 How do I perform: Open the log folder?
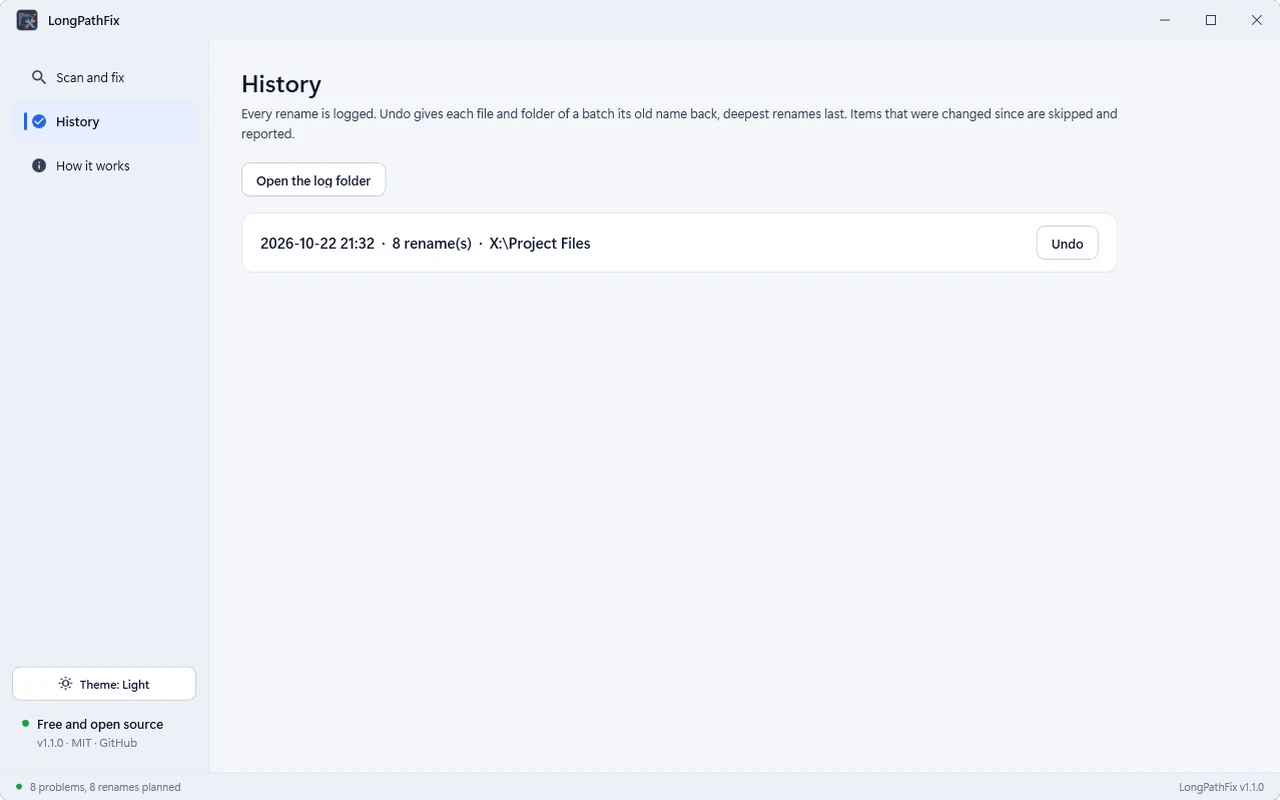pos(313,180)
